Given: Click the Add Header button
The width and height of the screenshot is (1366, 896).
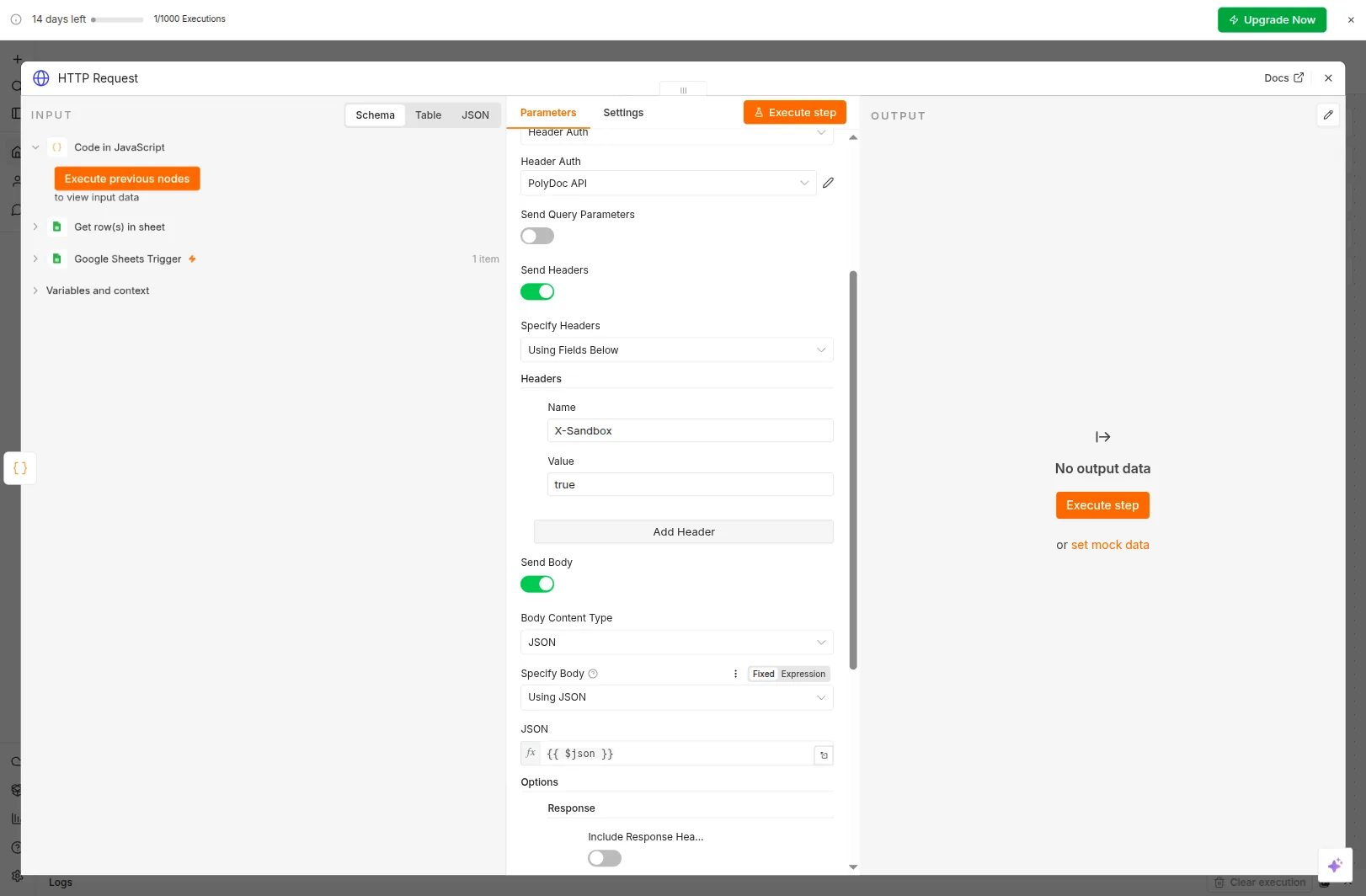Looking at the screenshot, I should (684, 532).
